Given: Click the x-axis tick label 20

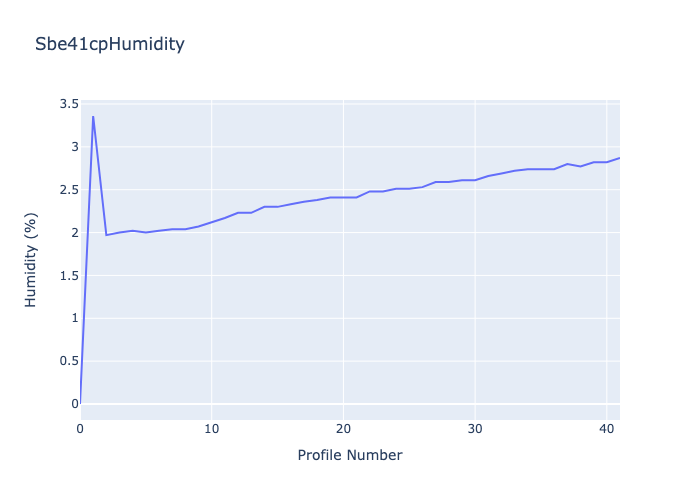Looking at the screenshot, I should pos(343,429).
